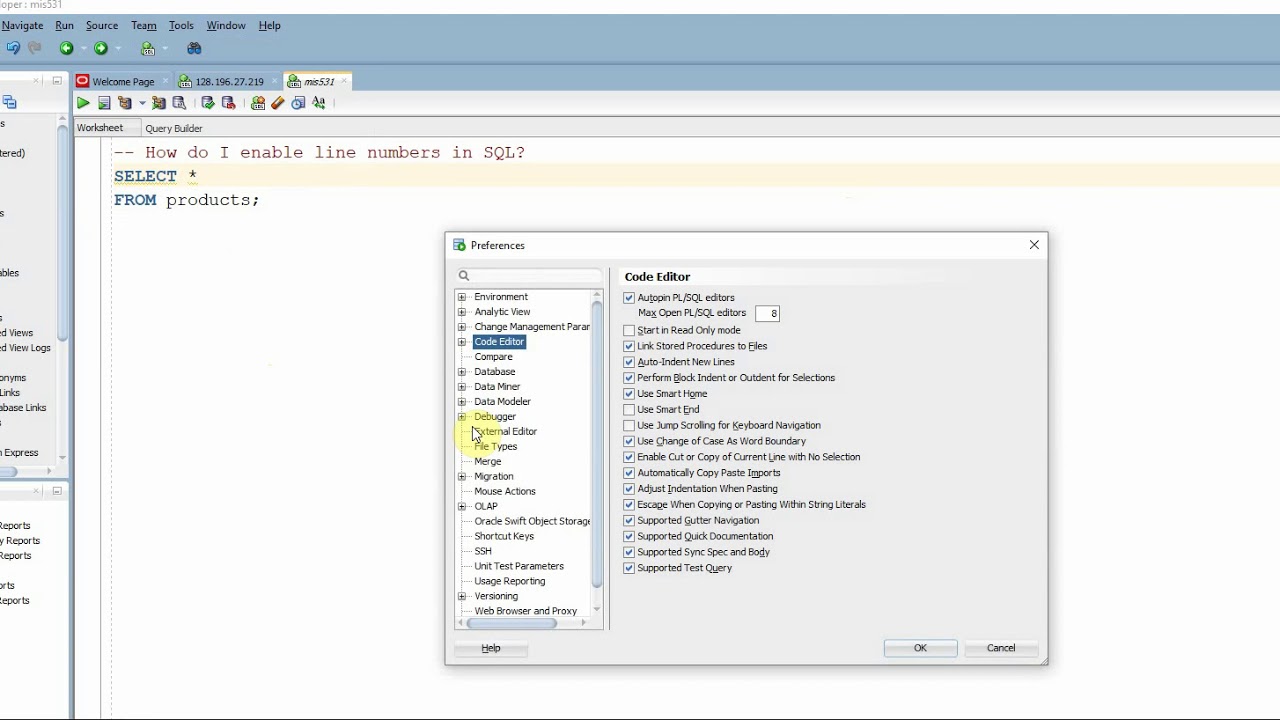
Task: Click the Help button in Preferences
Action: coord(491,648)
